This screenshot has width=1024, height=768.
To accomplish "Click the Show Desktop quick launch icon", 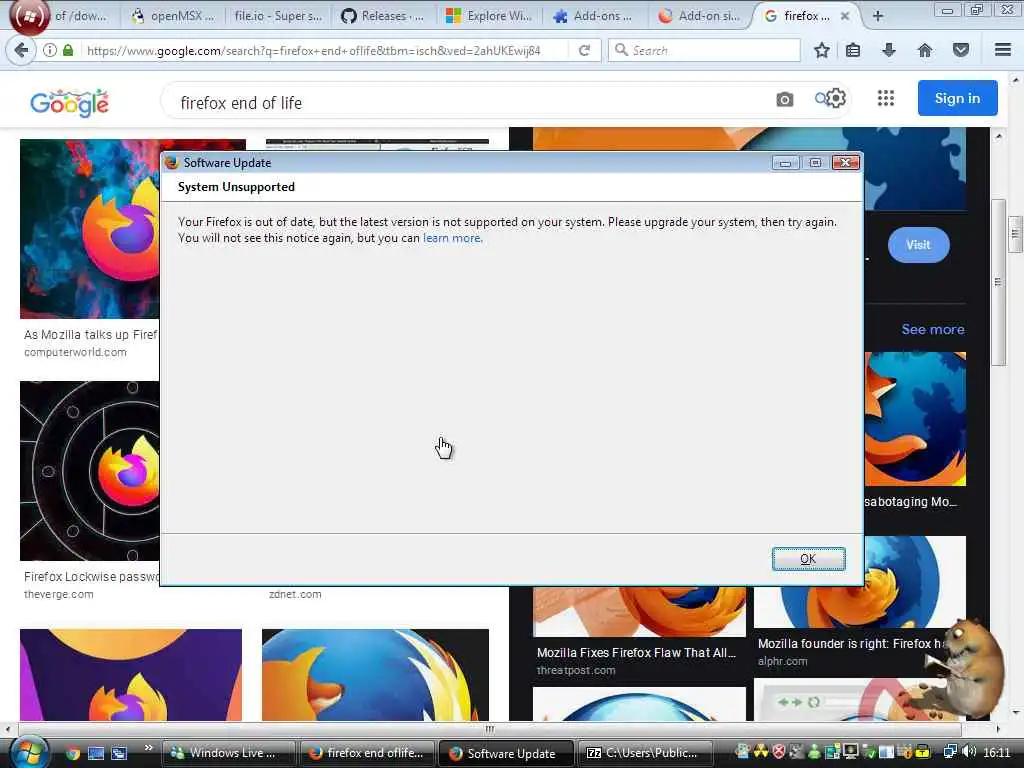I will point(96,753).
